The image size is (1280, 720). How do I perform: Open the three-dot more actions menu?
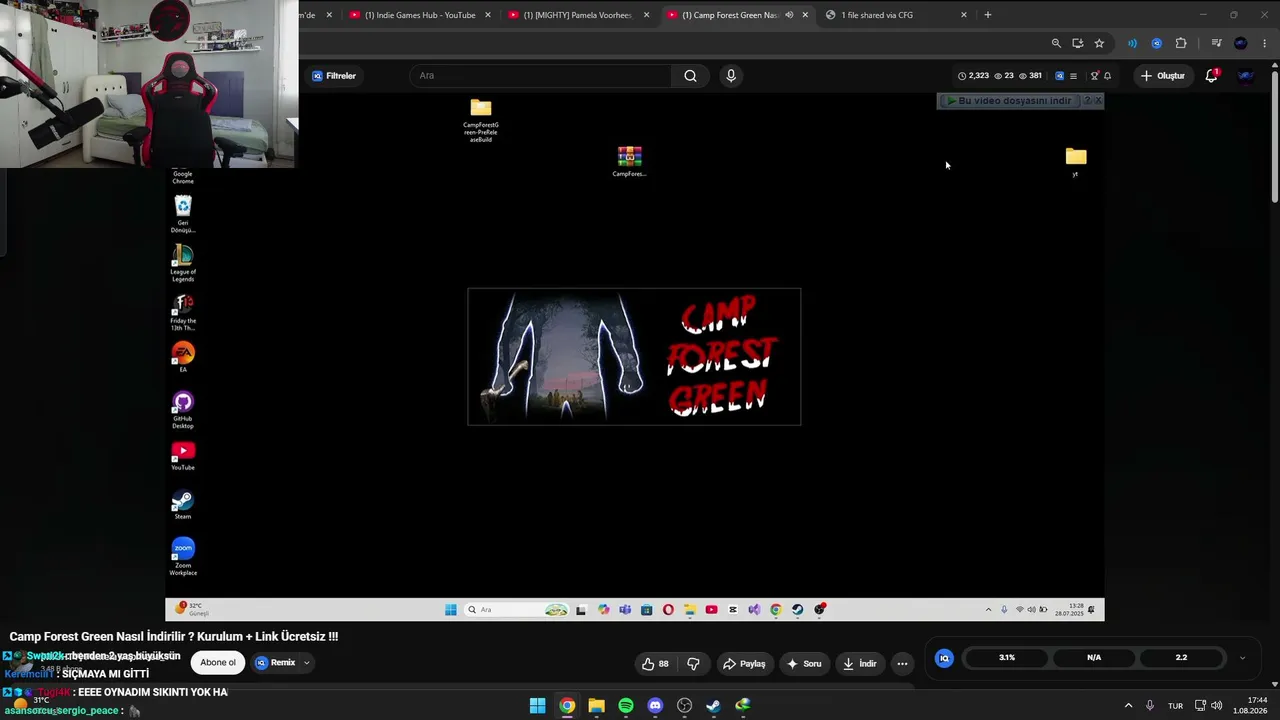[902, 664]
